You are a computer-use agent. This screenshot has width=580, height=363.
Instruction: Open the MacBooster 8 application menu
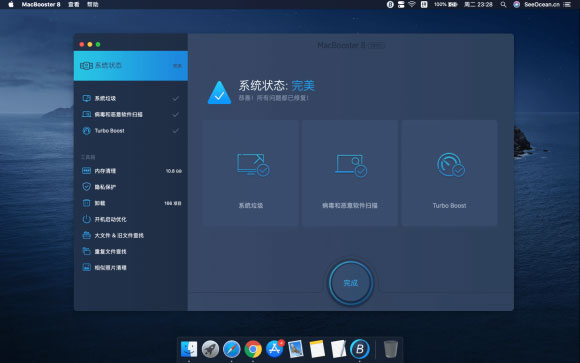[41, 4]
